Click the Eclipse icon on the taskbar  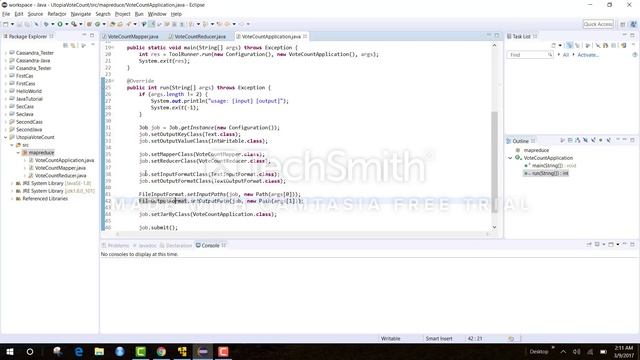(x=203, y=351)
